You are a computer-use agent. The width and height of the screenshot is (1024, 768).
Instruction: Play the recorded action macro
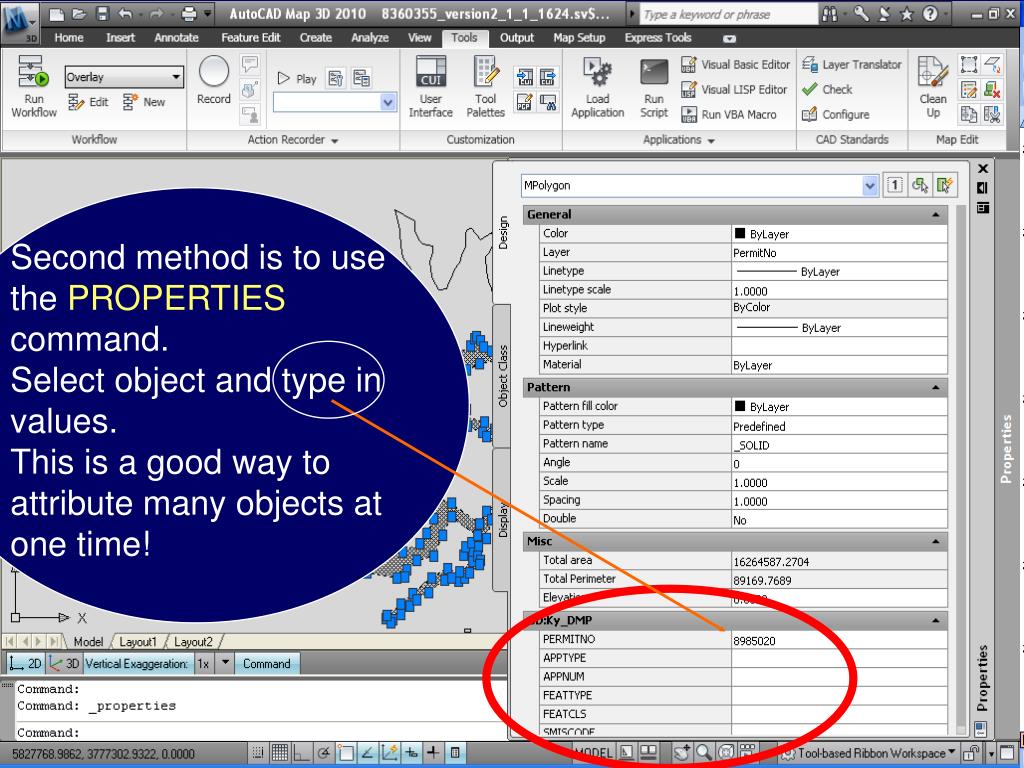[x=297, y=78]
